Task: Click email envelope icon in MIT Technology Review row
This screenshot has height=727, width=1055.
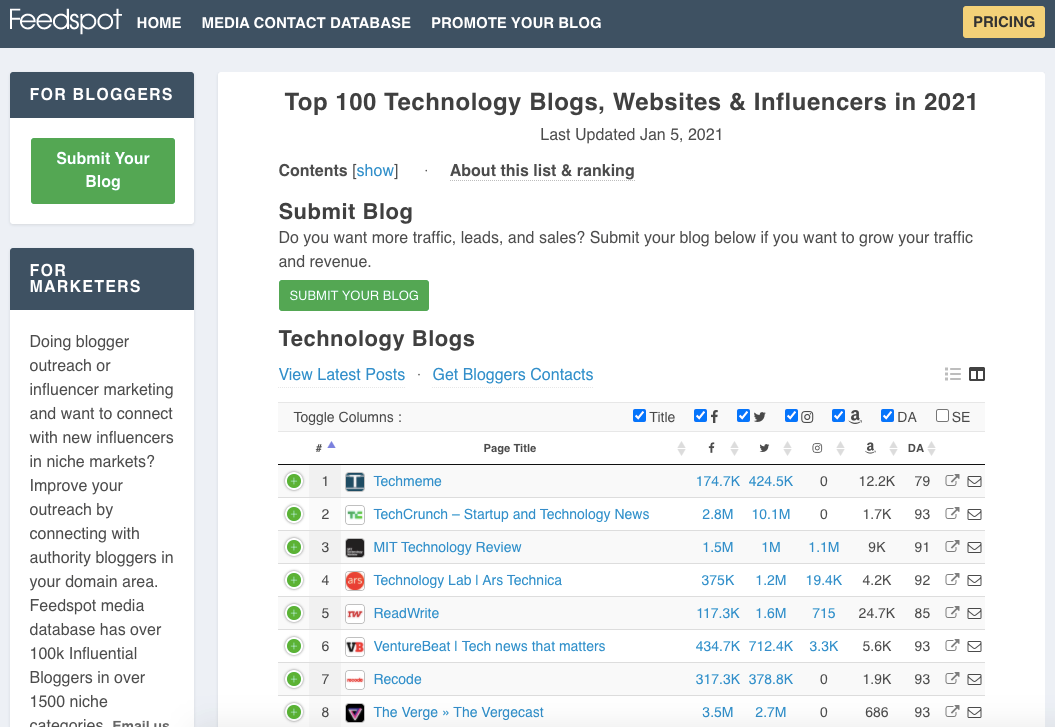Action: tap(974, 547)
